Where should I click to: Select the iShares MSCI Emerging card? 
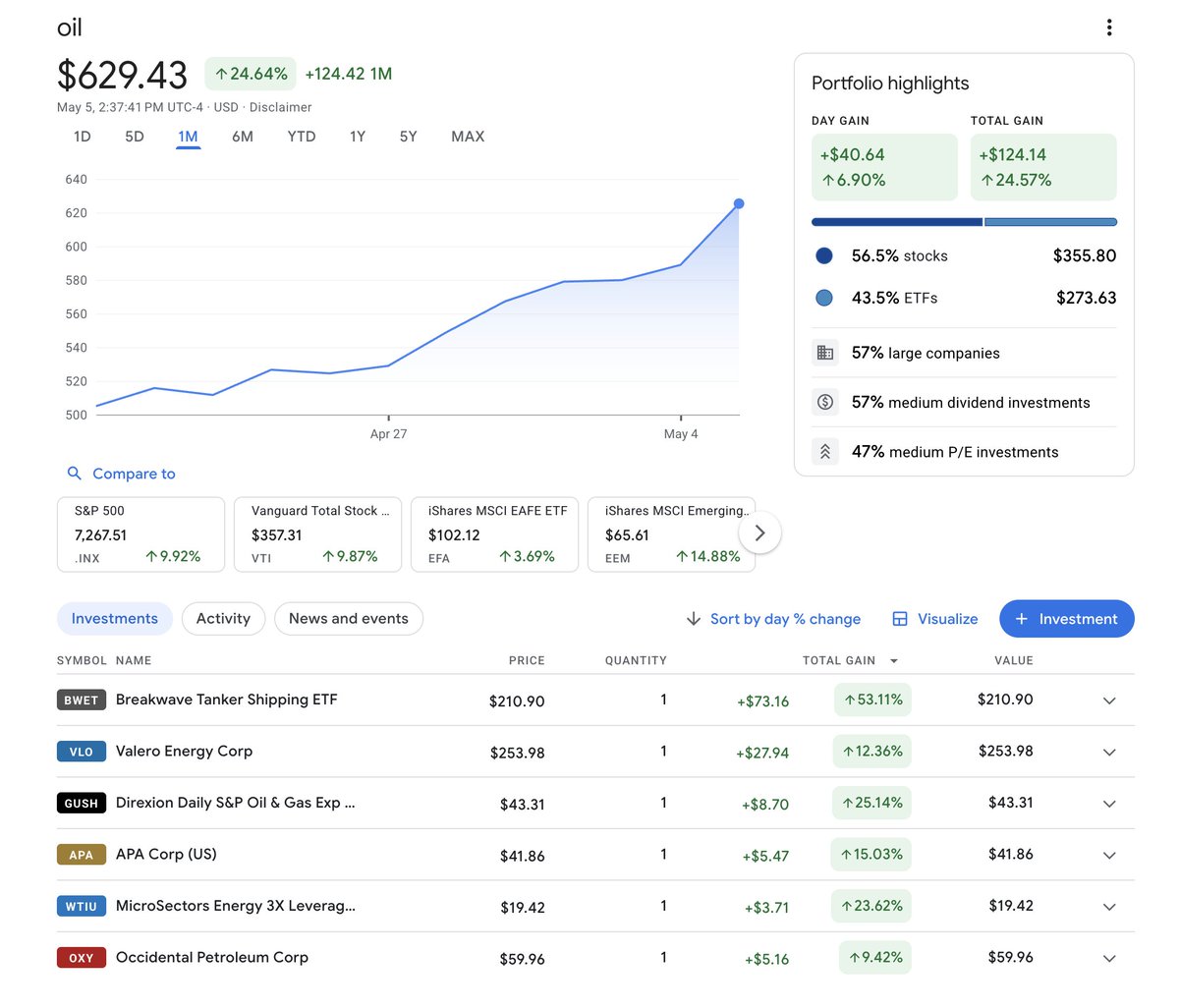click(x=672, y=534)
